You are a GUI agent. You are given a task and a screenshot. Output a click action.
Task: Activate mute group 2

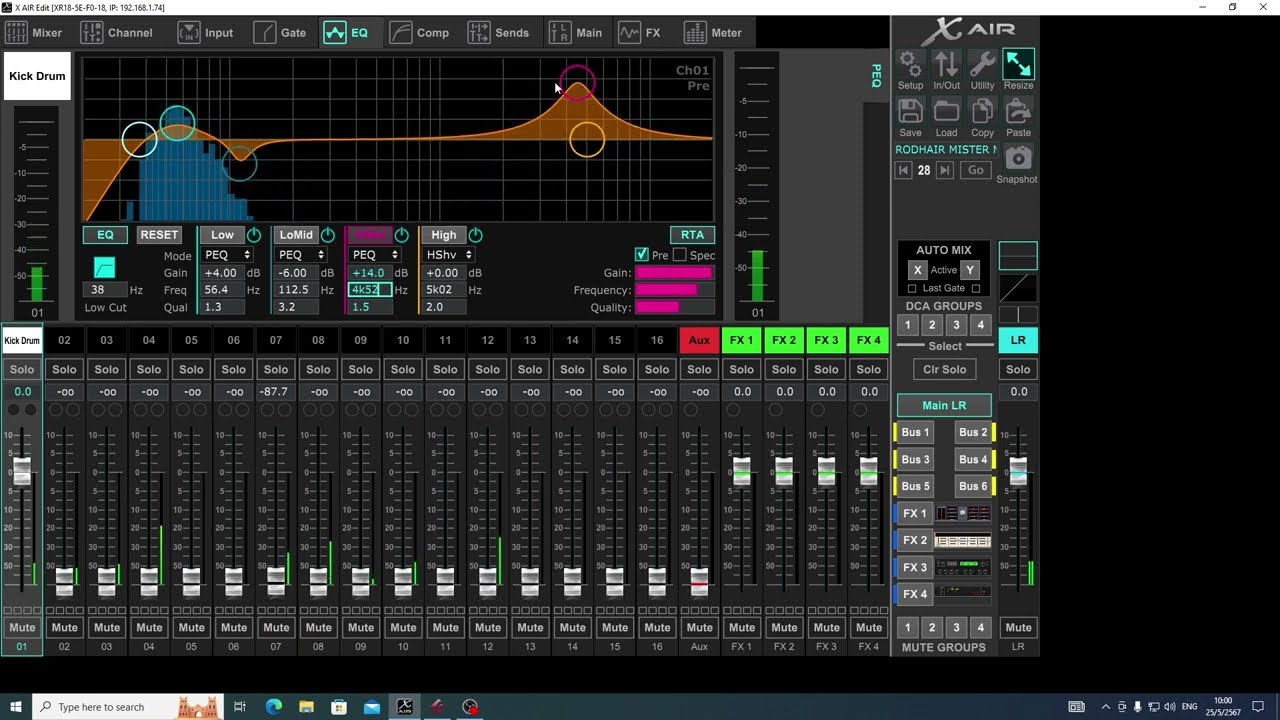[932, 628]
